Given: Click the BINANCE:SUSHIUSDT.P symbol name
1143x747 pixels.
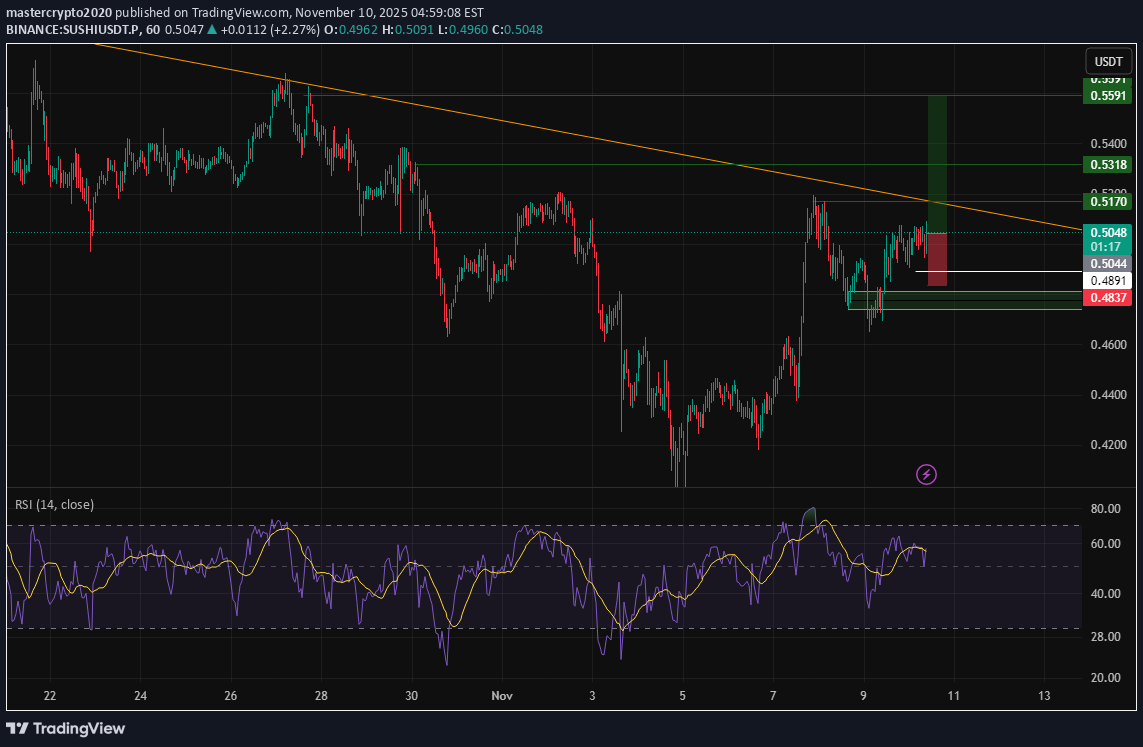Looking at the screenshot, I should click(70, 30).
